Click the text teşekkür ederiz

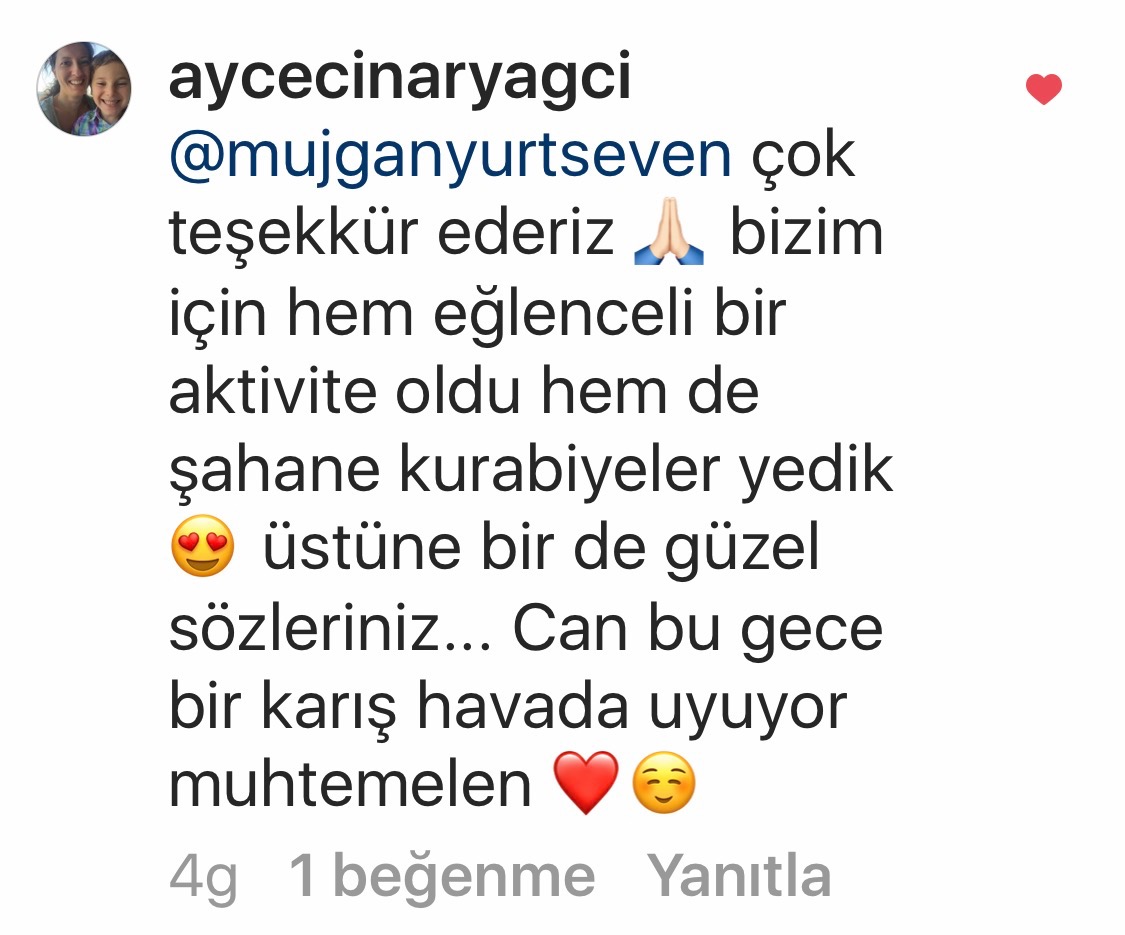(x=392, y=235)
